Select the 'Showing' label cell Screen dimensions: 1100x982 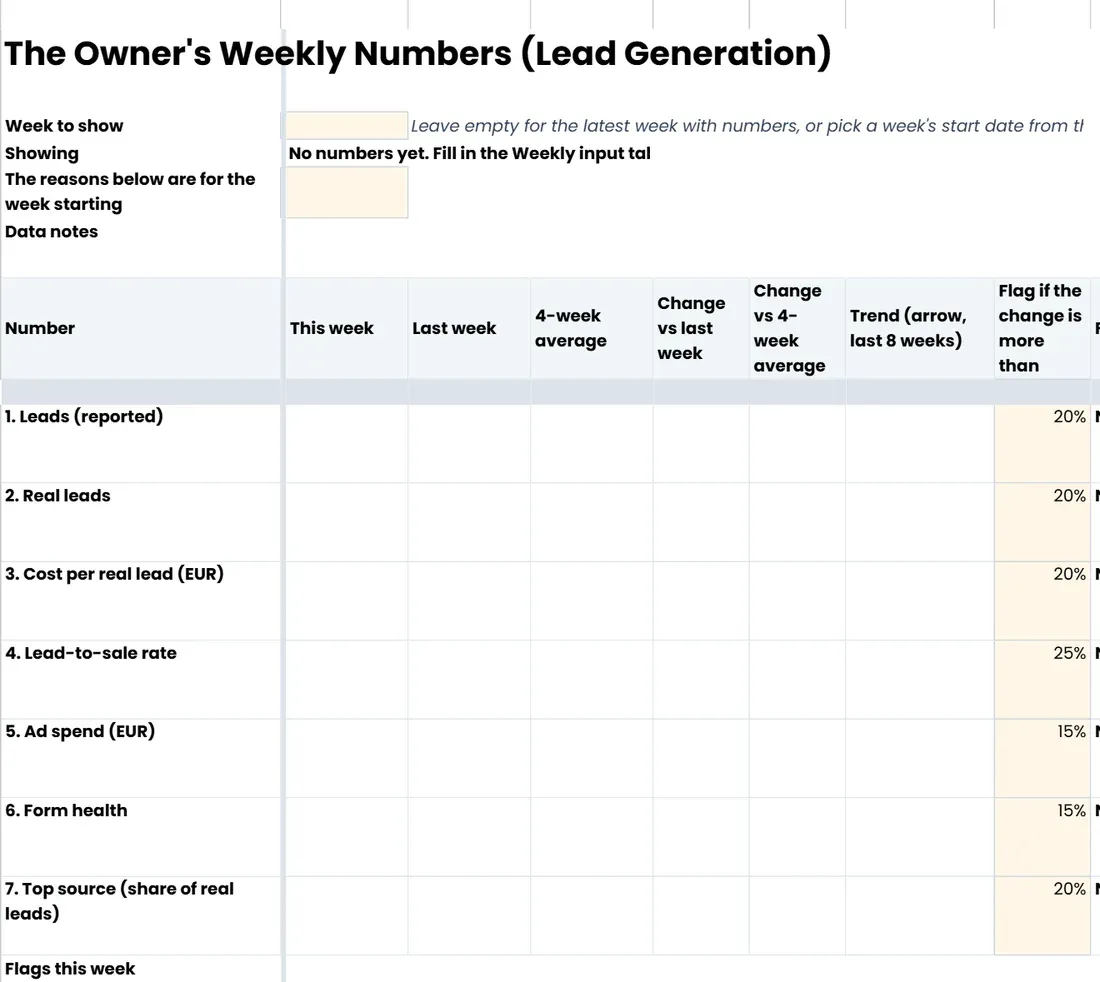click(x=42, y=153)
